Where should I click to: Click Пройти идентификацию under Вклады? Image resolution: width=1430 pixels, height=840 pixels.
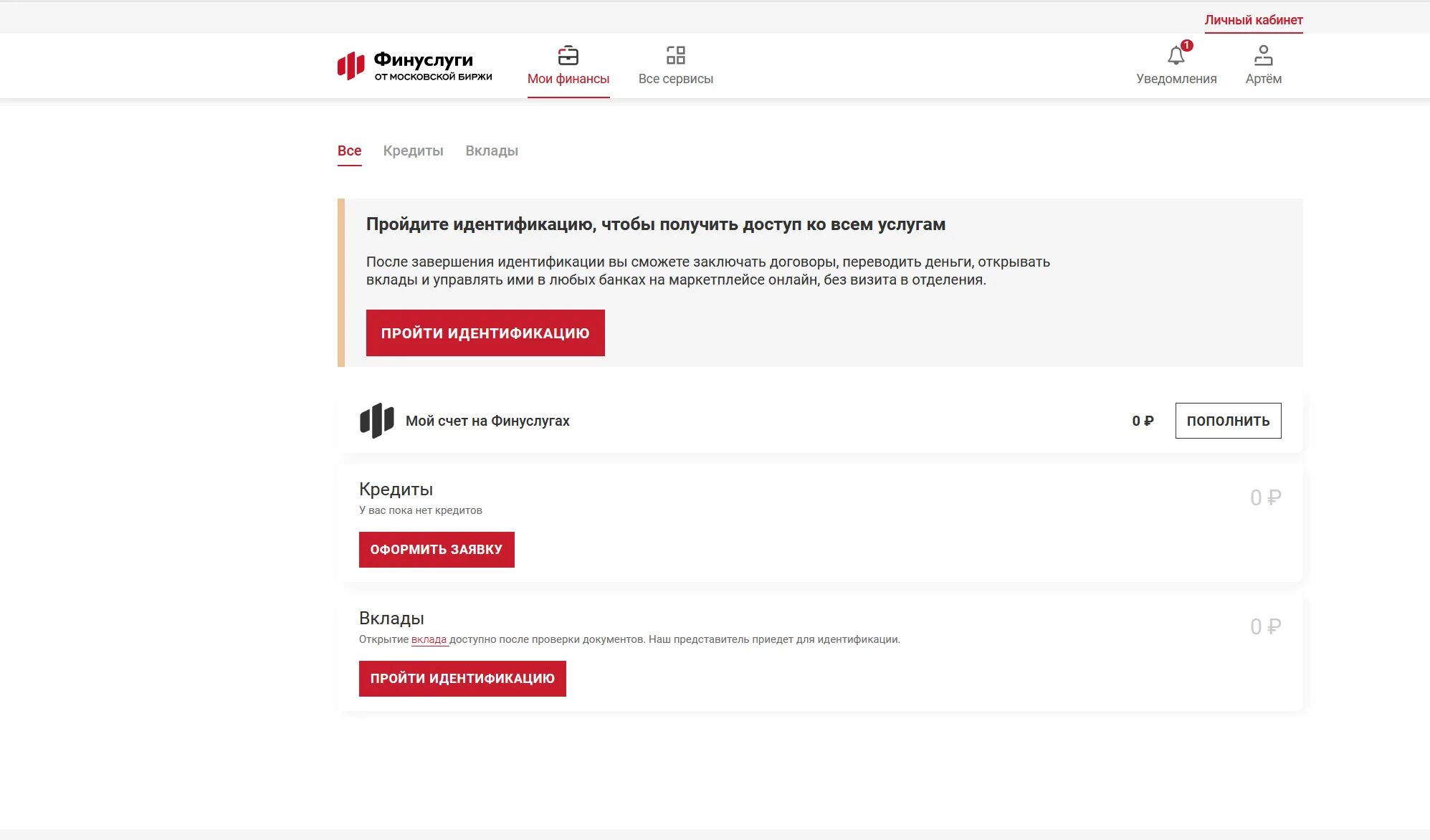click(x=462, y=679)
